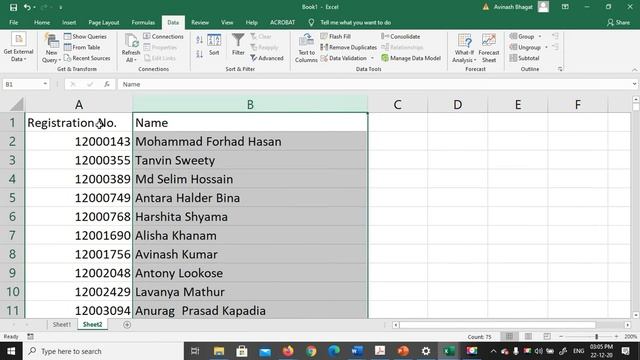Open the Sort dialog

(x=214, y=45)
